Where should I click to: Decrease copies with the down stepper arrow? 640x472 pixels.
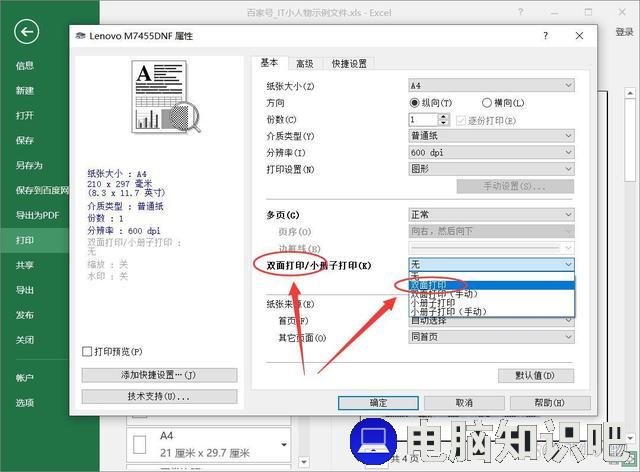[444, 123]
